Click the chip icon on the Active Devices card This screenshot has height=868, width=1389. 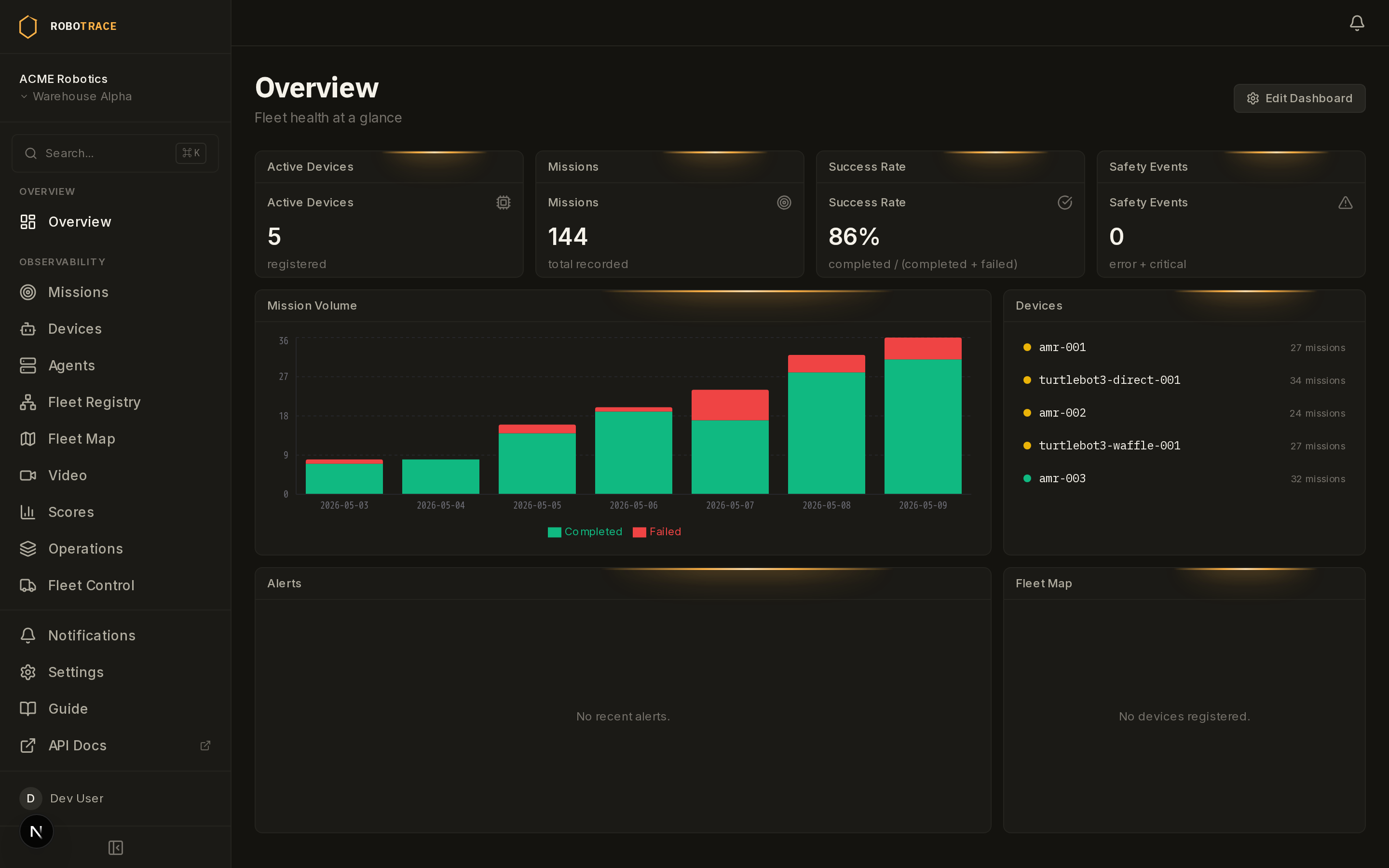click(x=504, y=203)
